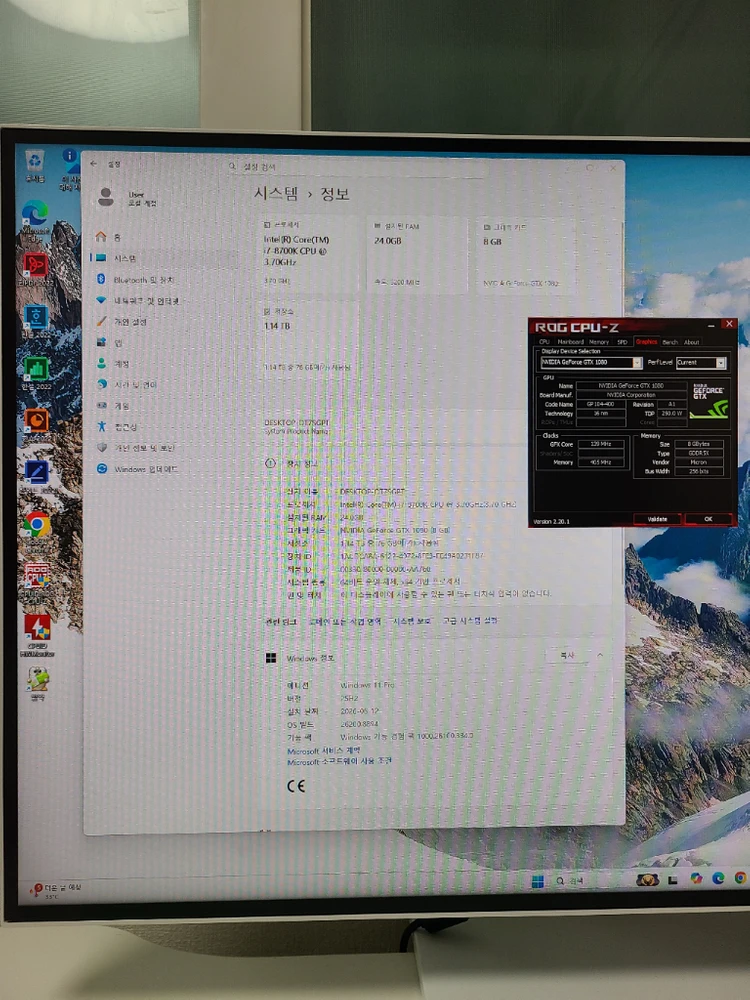Select the Graphics tab in CPU-Z
This screenshot has height=1000, width=750.
click(x=646, y=342)
